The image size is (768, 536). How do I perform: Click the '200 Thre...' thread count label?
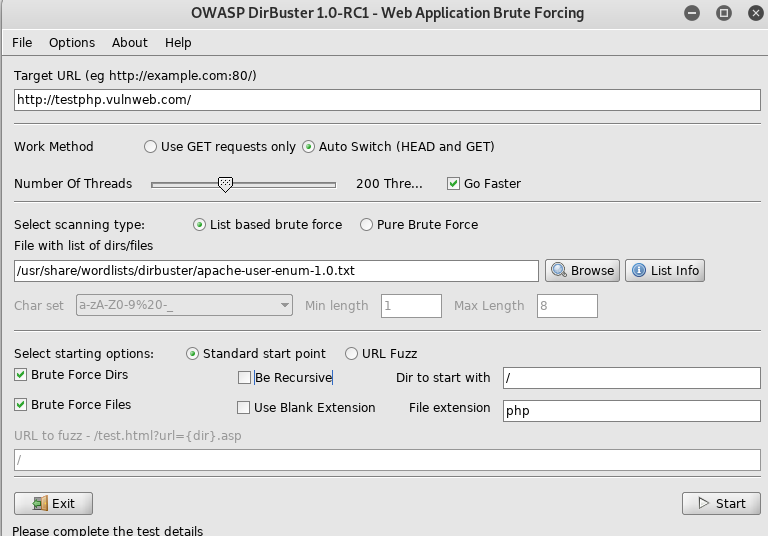(389, 184)
